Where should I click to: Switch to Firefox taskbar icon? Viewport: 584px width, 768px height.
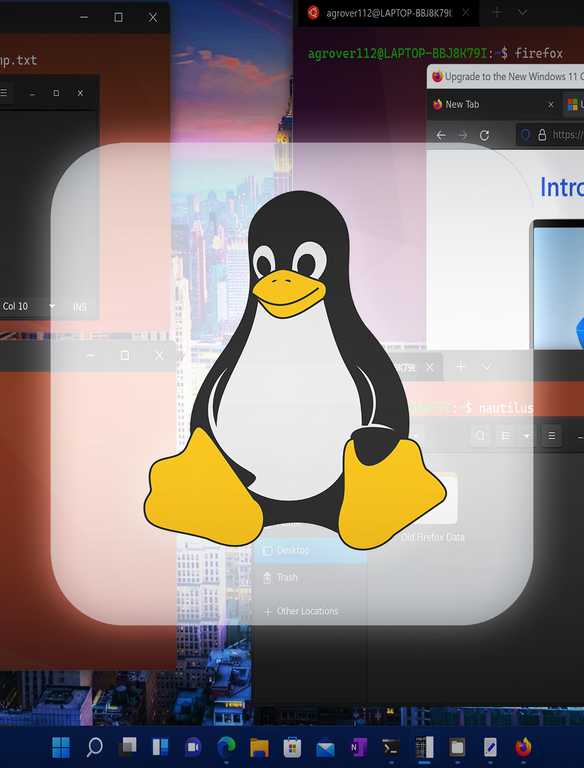[523, 747]
